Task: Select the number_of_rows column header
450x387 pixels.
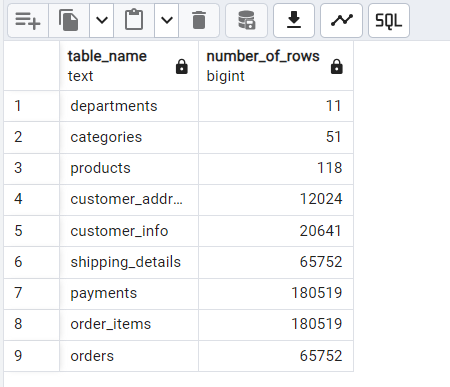Action: [x=276, y=66]
